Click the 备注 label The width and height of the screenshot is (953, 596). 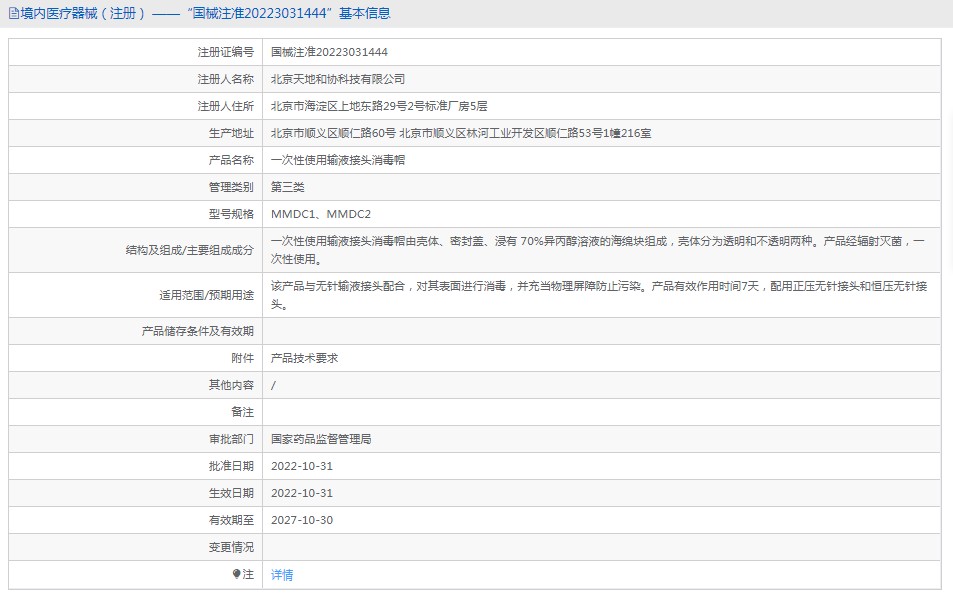click(x=243, y=413)
